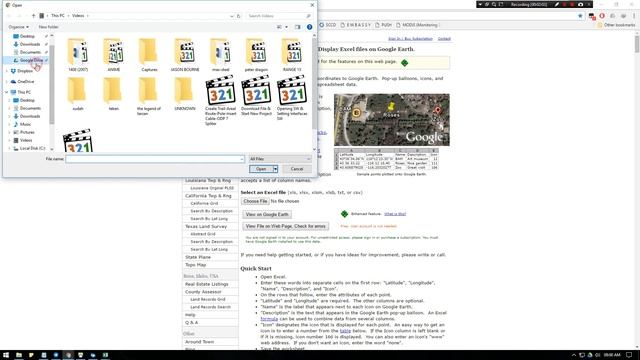Open California Tsp & Rng sidebar item
Image resolution: width=640 pixels, height=360 pixels.
(209, 196)
